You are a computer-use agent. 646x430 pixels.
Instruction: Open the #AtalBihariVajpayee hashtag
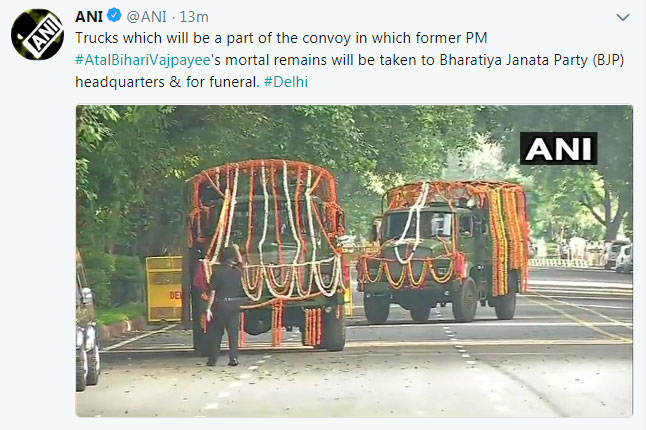(143, 60)
